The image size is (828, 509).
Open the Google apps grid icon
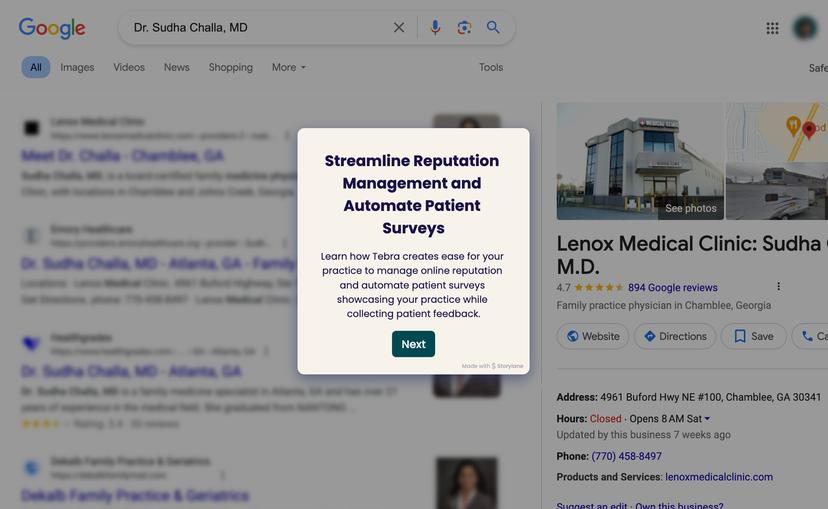773,29
